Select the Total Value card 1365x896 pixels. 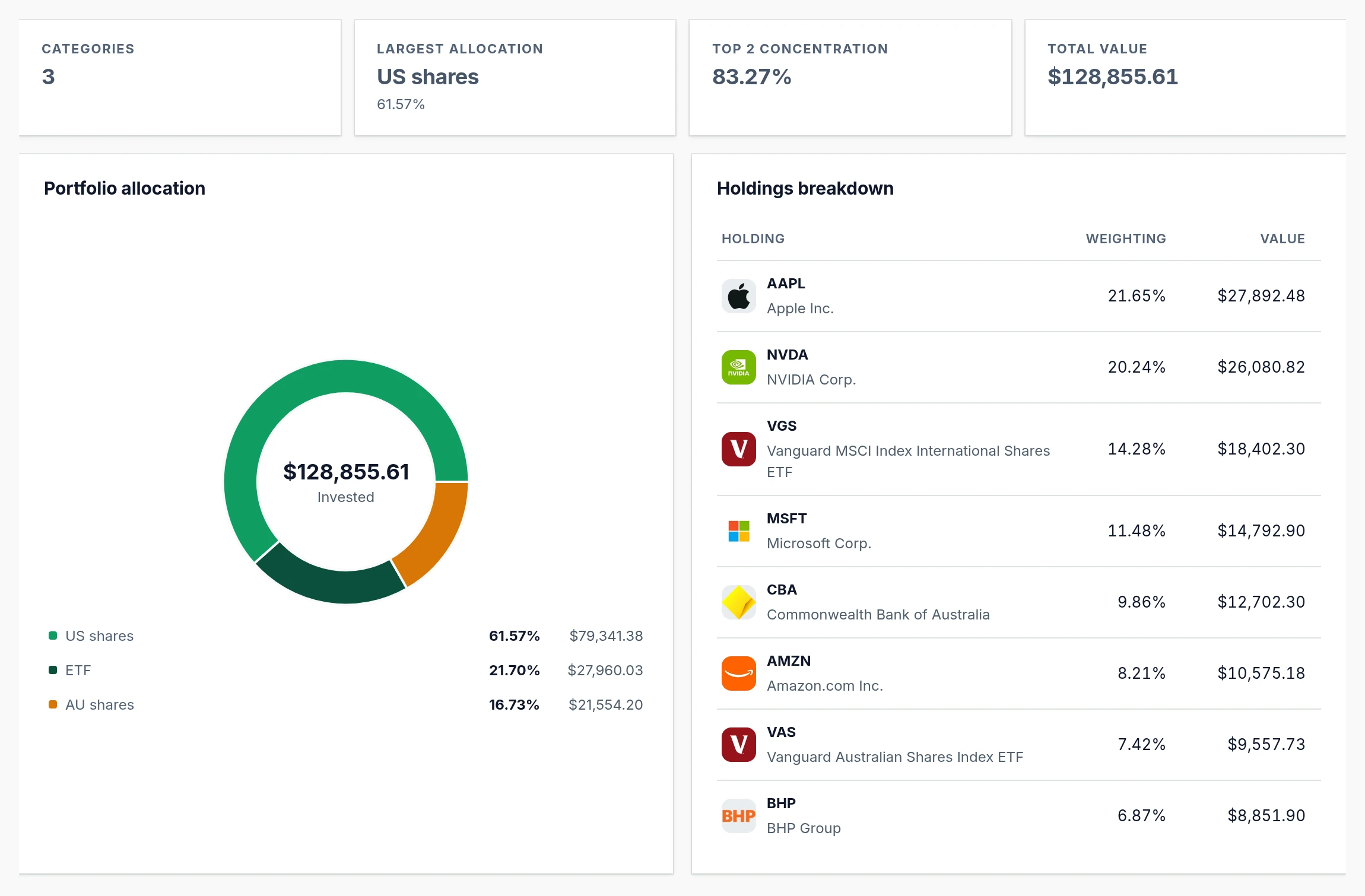[1185, 78]
